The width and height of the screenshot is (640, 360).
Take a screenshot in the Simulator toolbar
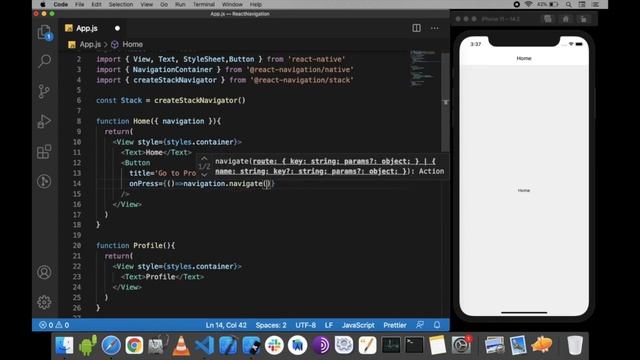pos(547,19)
